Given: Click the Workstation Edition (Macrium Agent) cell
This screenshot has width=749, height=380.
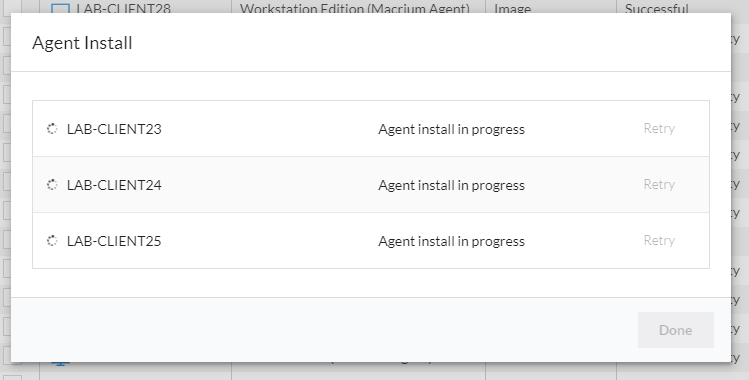Looking at the screenshot, I should tap(354, 9).
